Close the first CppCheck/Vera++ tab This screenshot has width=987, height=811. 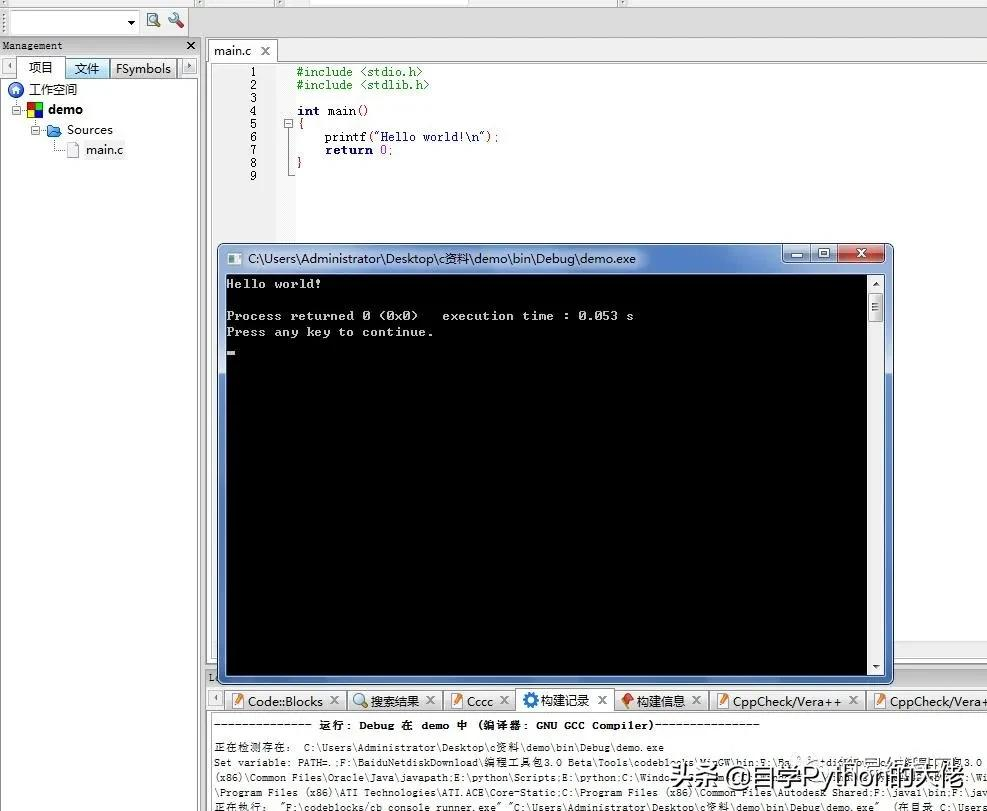click(854, 700)
